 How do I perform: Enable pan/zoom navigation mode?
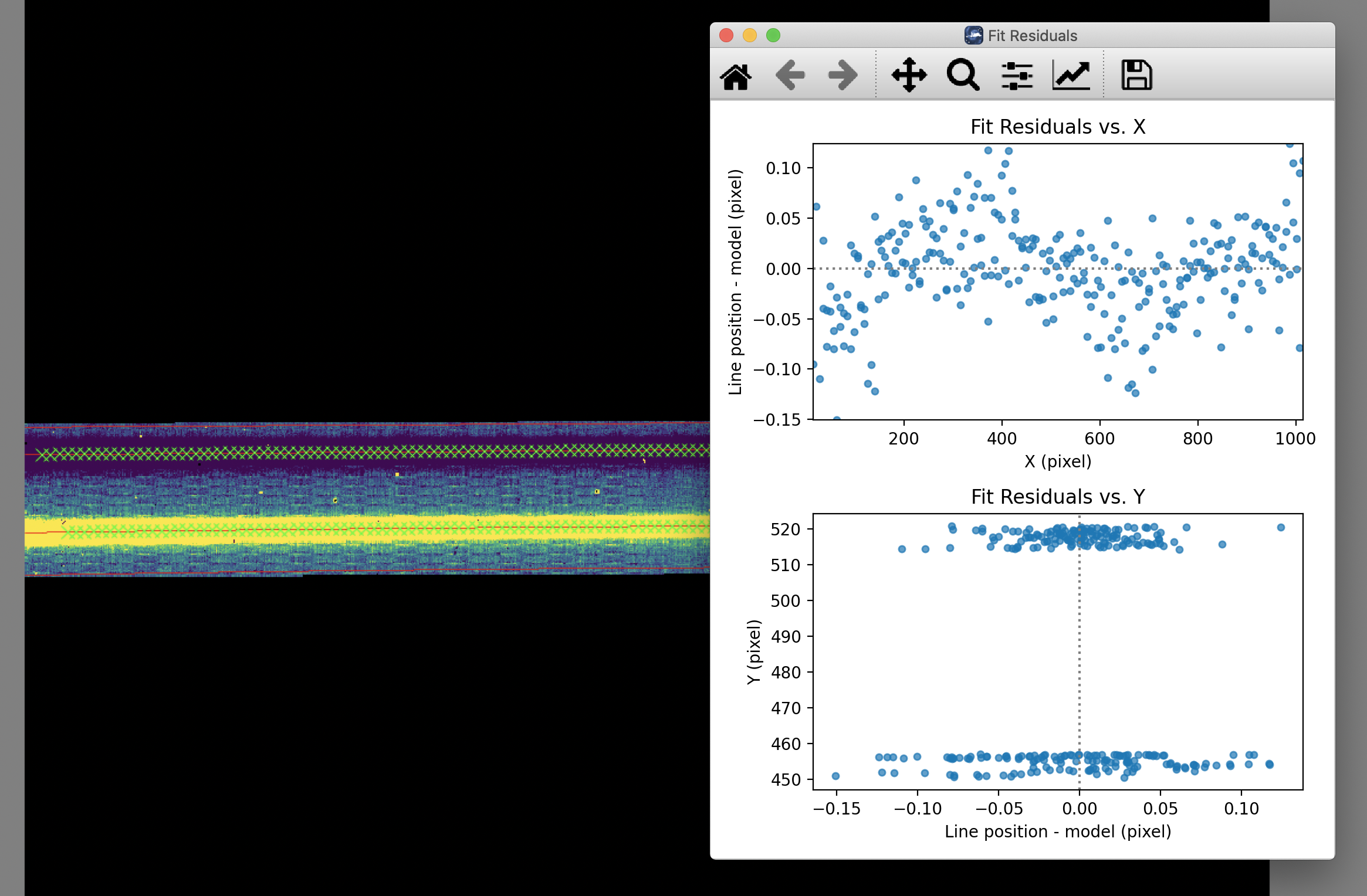[x=908, y=74]
